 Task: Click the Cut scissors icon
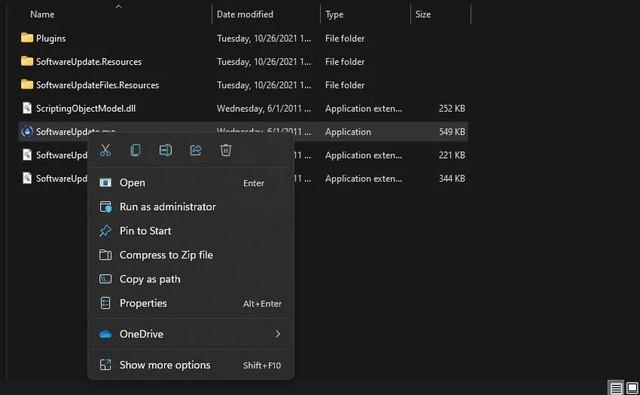[x=105, y=150]
